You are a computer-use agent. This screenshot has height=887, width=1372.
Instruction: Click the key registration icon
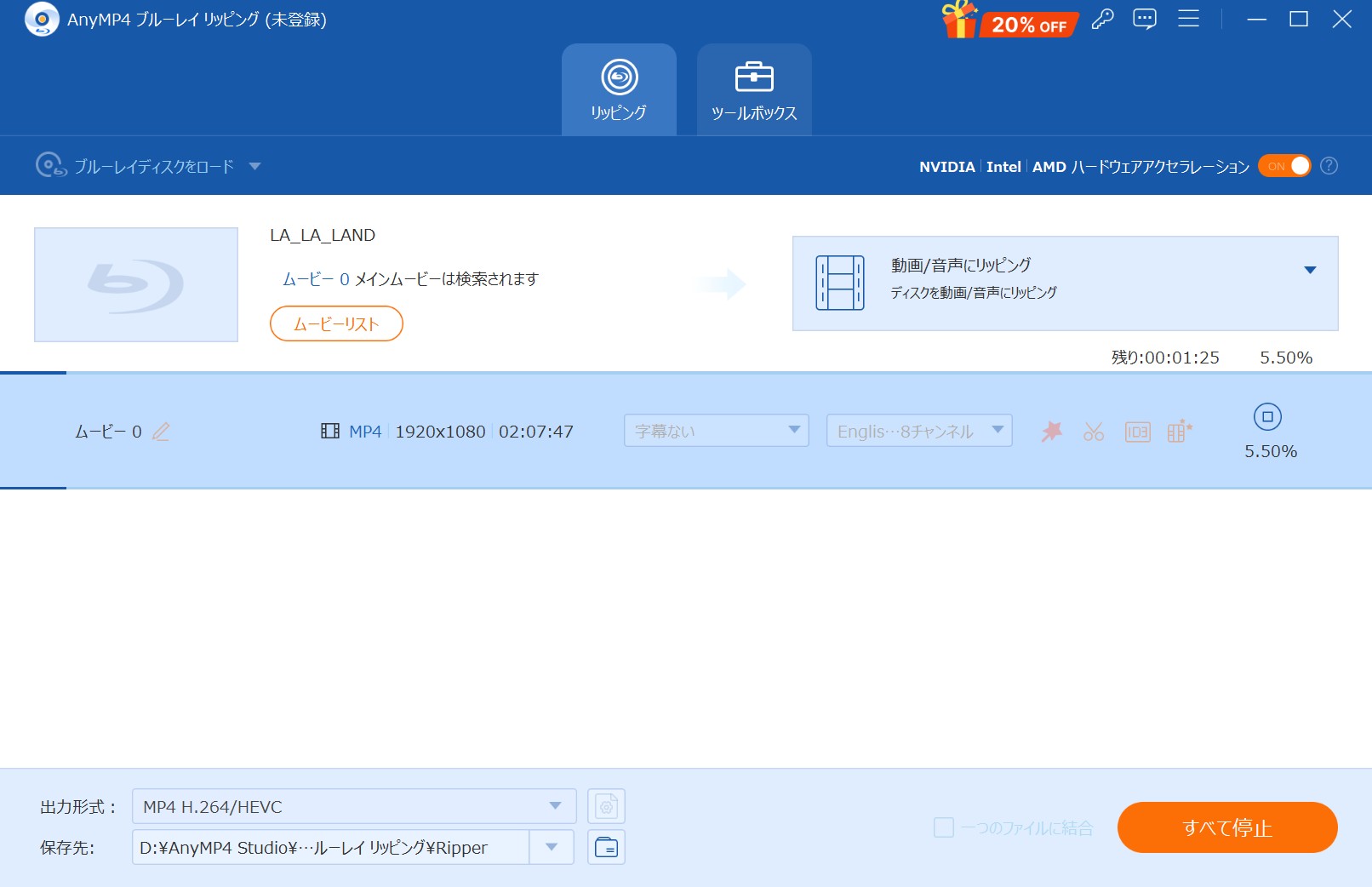(1102, 19)
